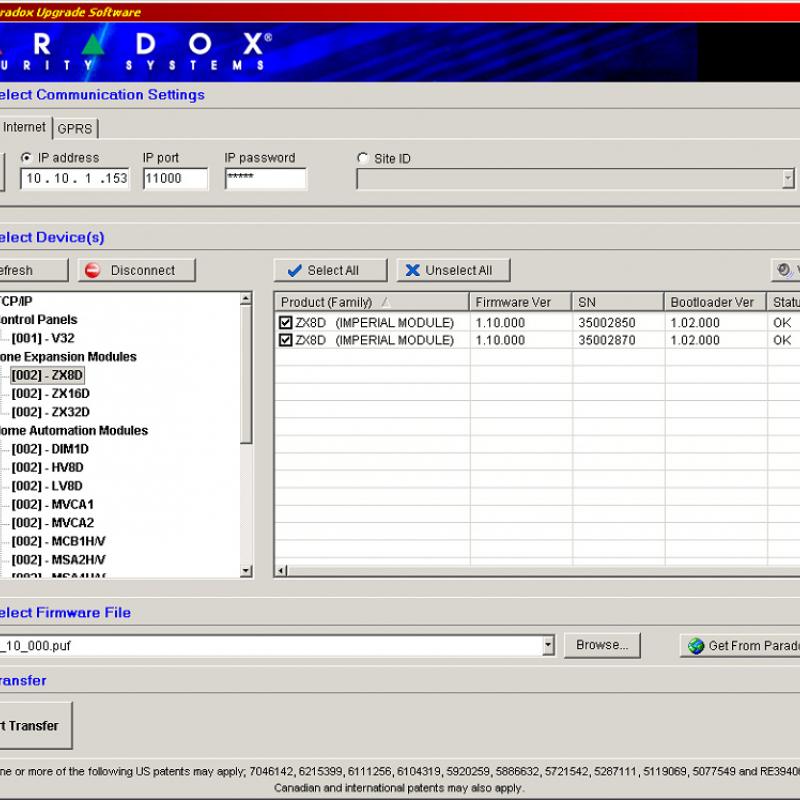The width and height of the screenshot is (800, 800).
Task: Click the Status column header
Action: tap(784, 302)
